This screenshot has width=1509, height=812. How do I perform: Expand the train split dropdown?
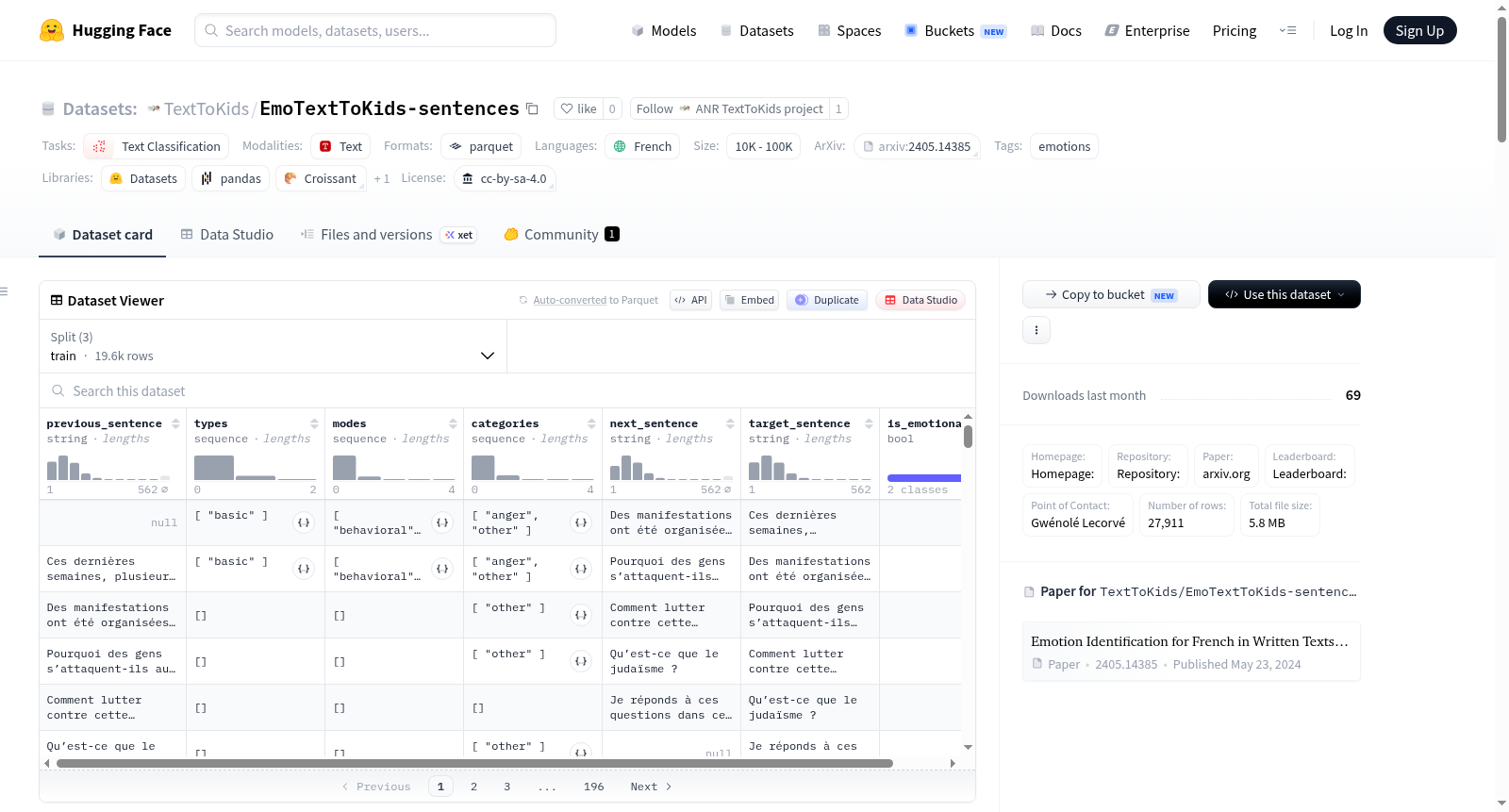pyautogui.click(x=273, y=346)
